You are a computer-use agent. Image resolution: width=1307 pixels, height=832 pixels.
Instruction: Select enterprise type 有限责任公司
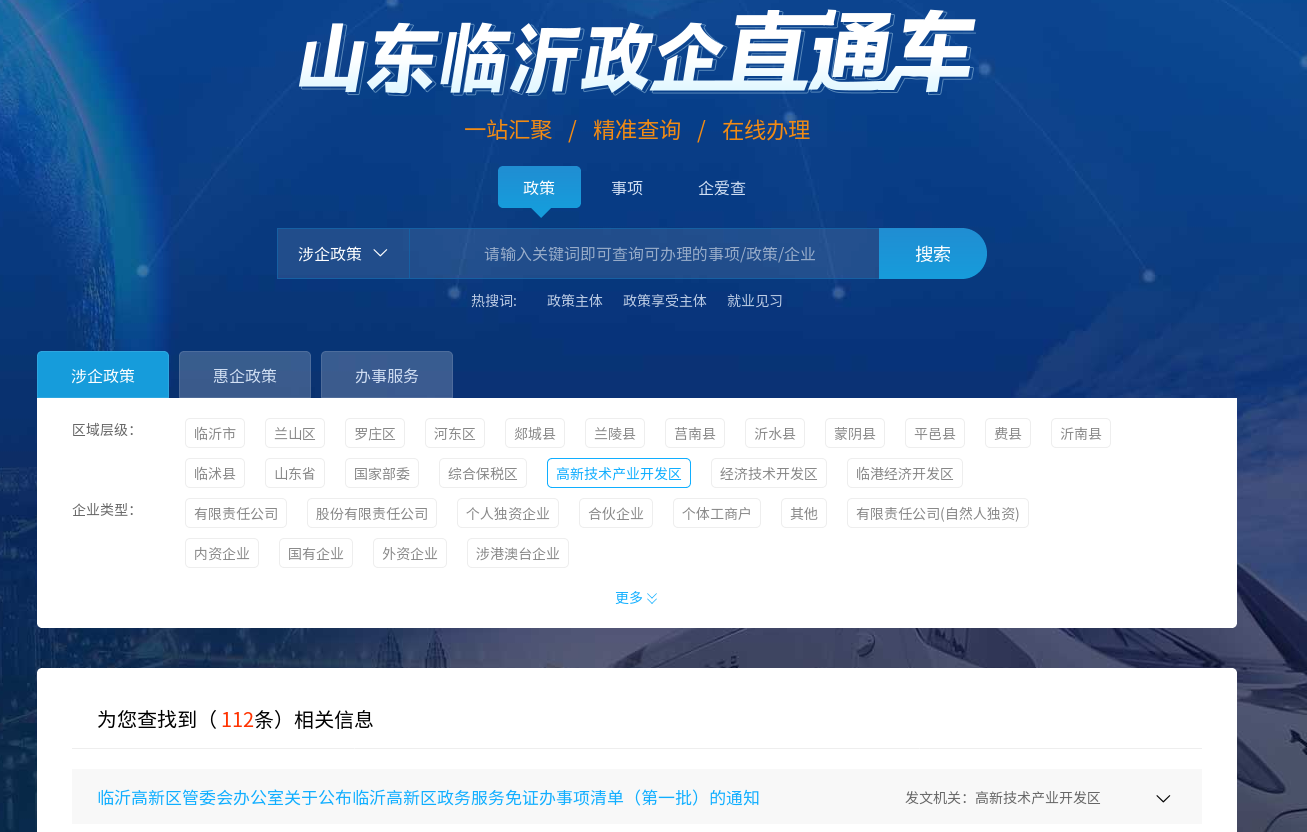click(236, 513)
